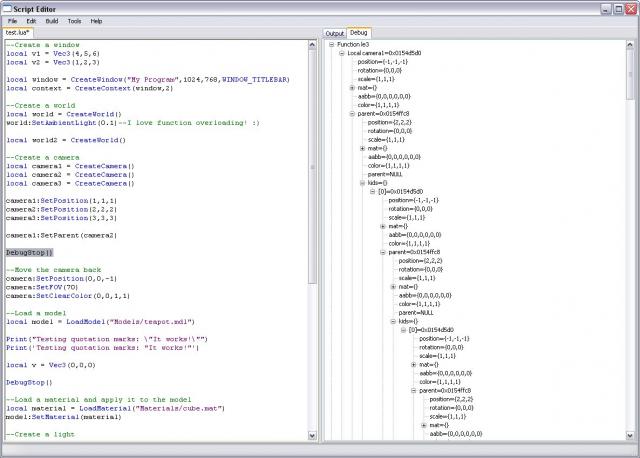This screenshot has height=458, width=640.
Task: Click the Debug panel vertical scrollbar thumb
Action: click(630, 75)
